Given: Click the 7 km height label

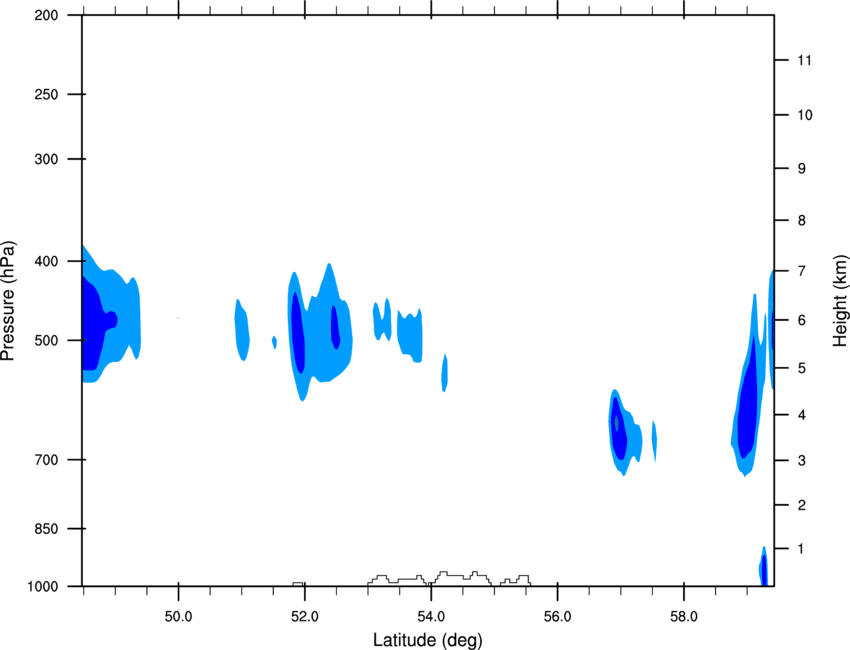Looking at the screenshot, I should click(801, 270).
